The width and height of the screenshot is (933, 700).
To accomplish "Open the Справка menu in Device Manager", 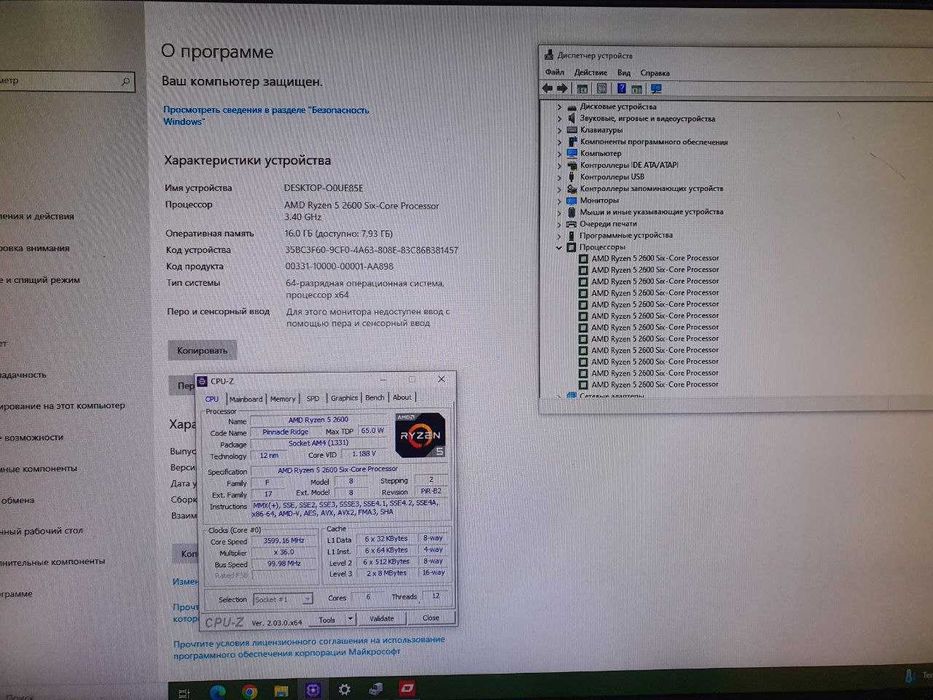I will 655,73.
